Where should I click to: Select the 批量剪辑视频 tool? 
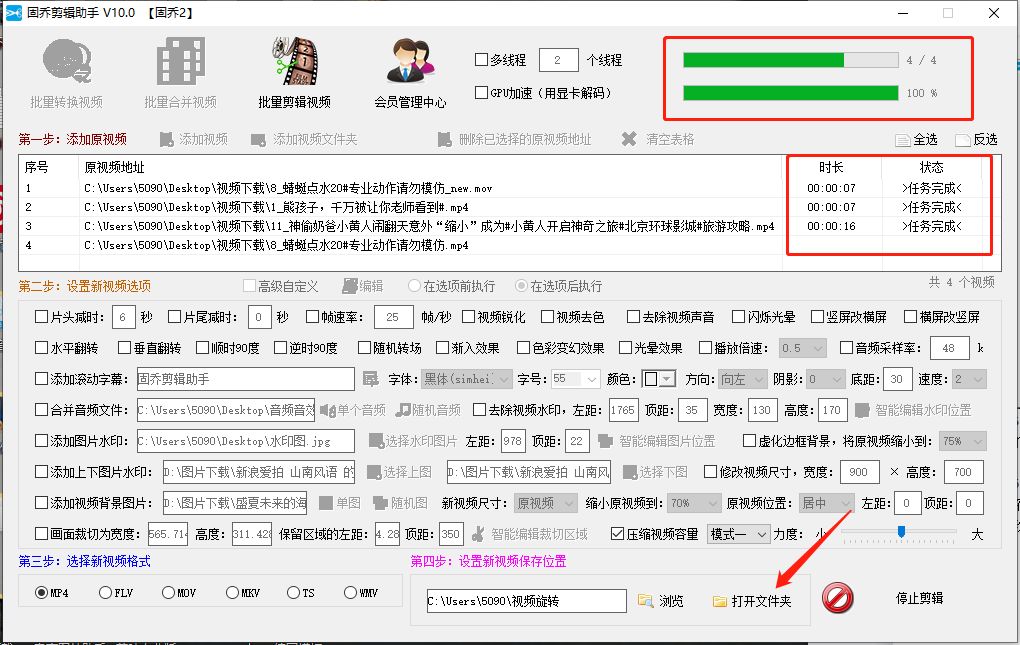(292, 70)
